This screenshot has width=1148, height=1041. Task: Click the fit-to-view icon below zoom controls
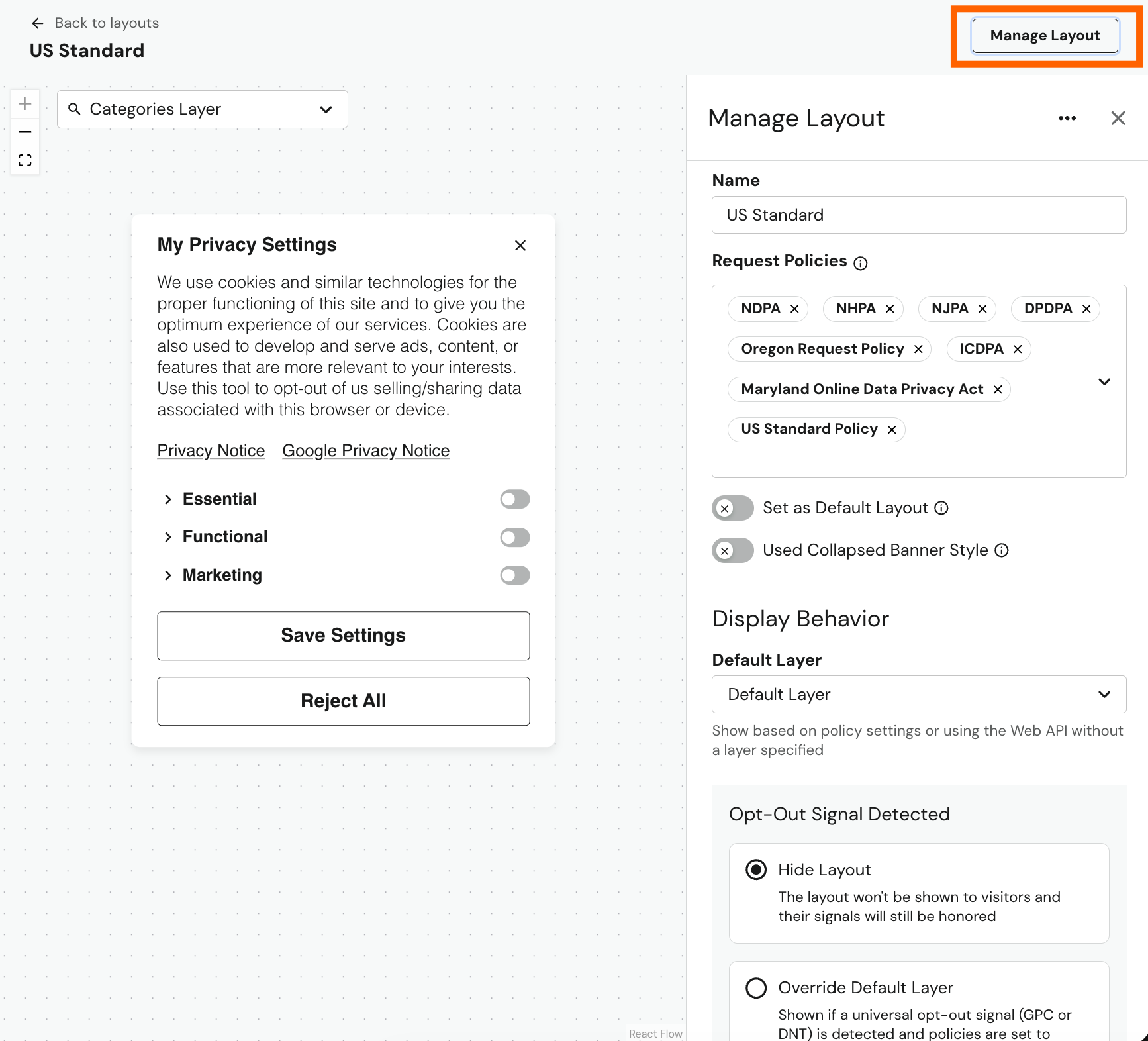pos(25,160)
